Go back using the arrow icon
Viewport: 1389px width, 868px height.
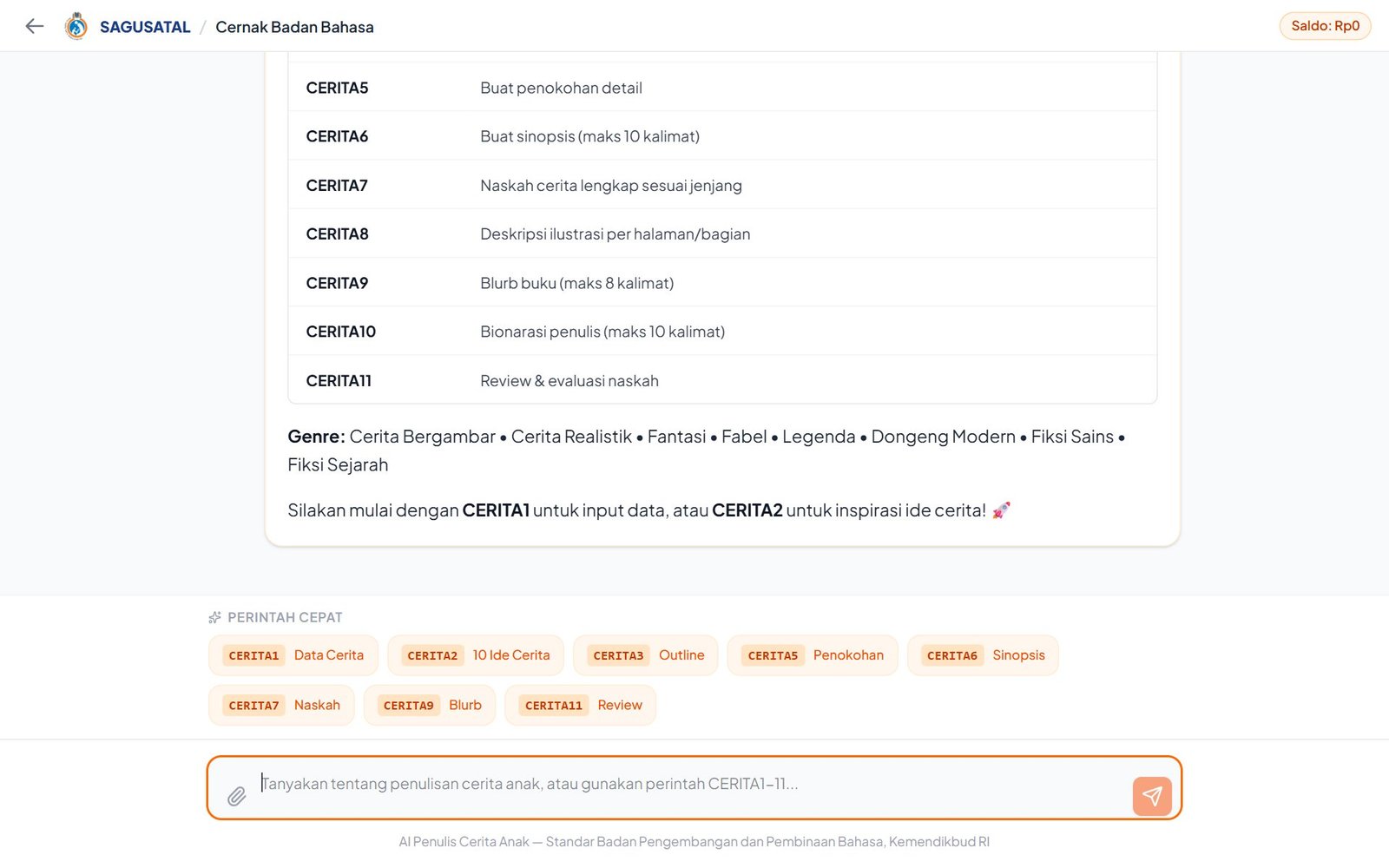[x=35, y=26]
